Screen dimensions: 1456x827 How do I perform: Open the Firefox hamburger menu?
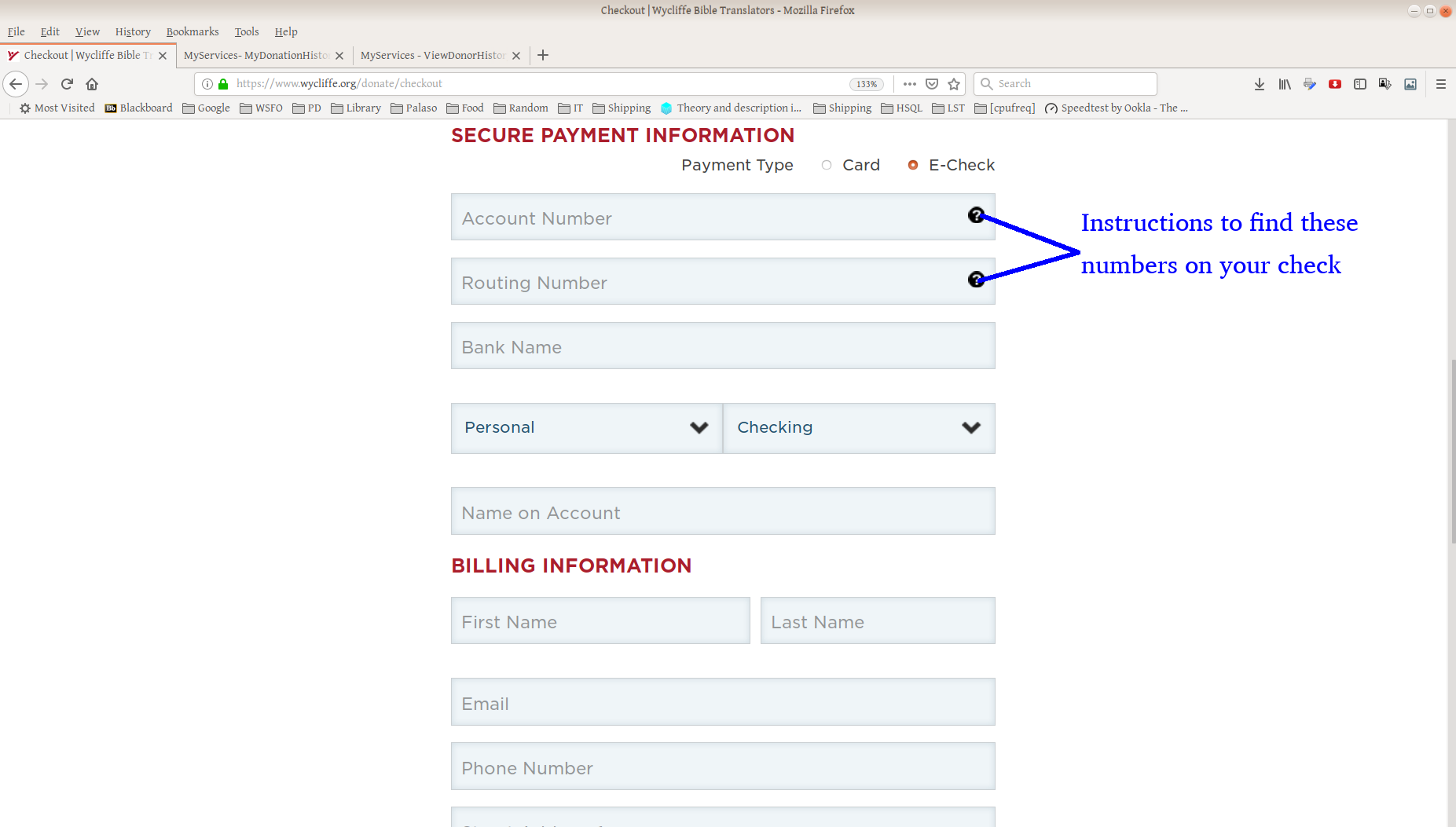(x=1441, y=84)
